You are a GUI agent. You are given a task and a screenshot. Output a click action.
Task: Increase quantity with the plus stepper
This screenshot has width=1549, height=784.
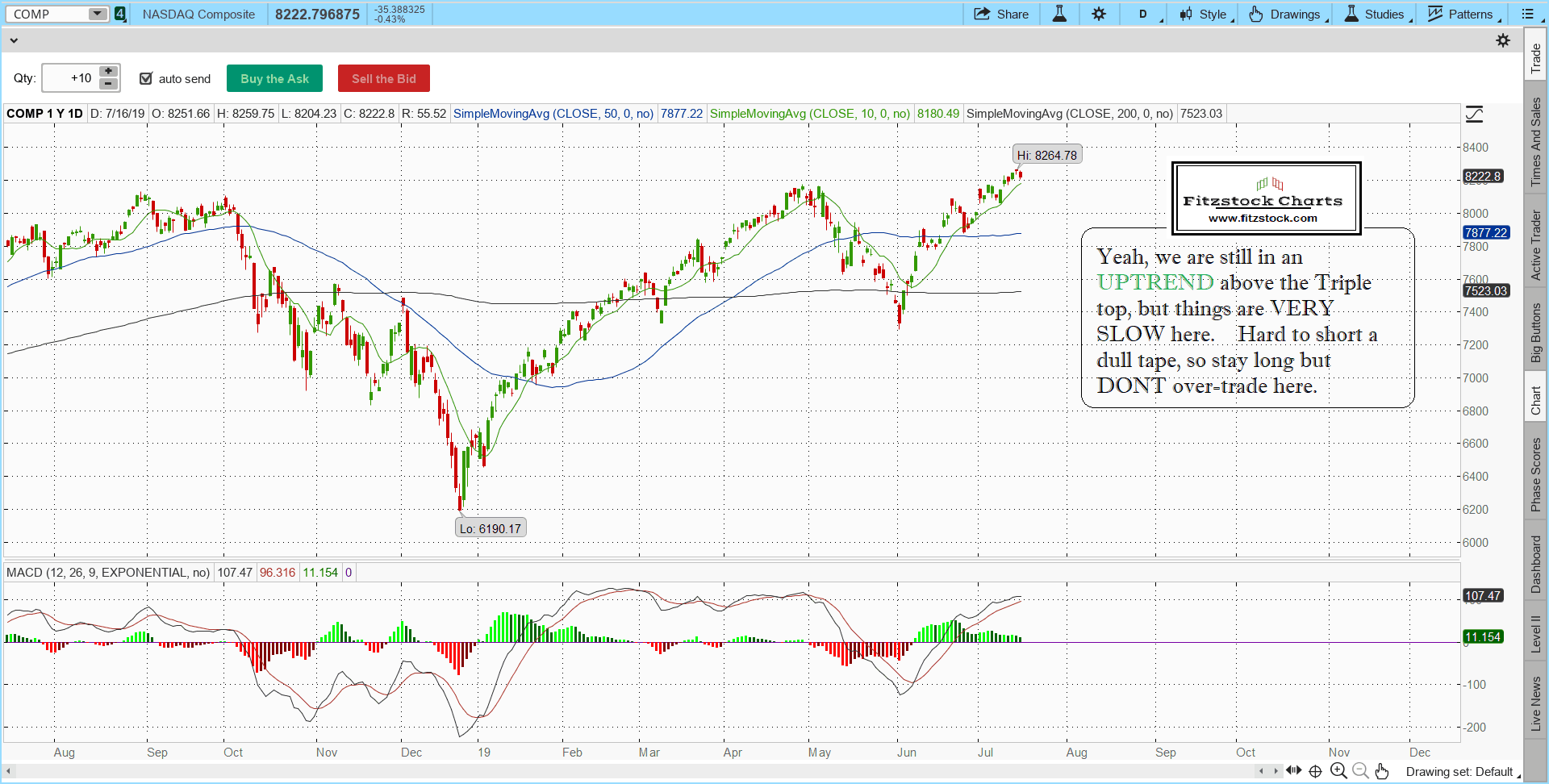[x=108, y=72]
